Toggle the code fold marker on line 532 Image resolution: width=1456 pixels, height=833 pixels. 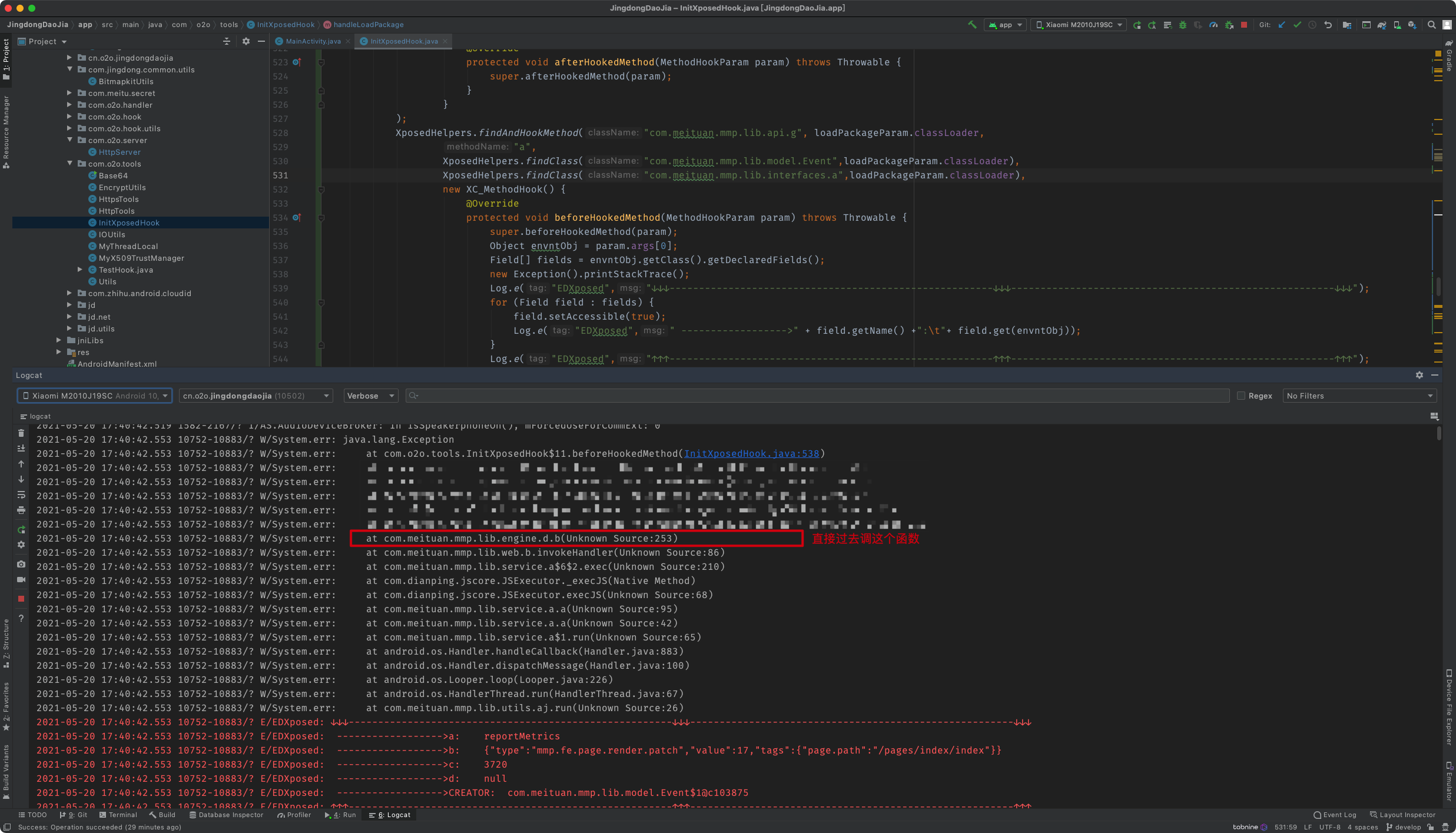pos(321,190)
